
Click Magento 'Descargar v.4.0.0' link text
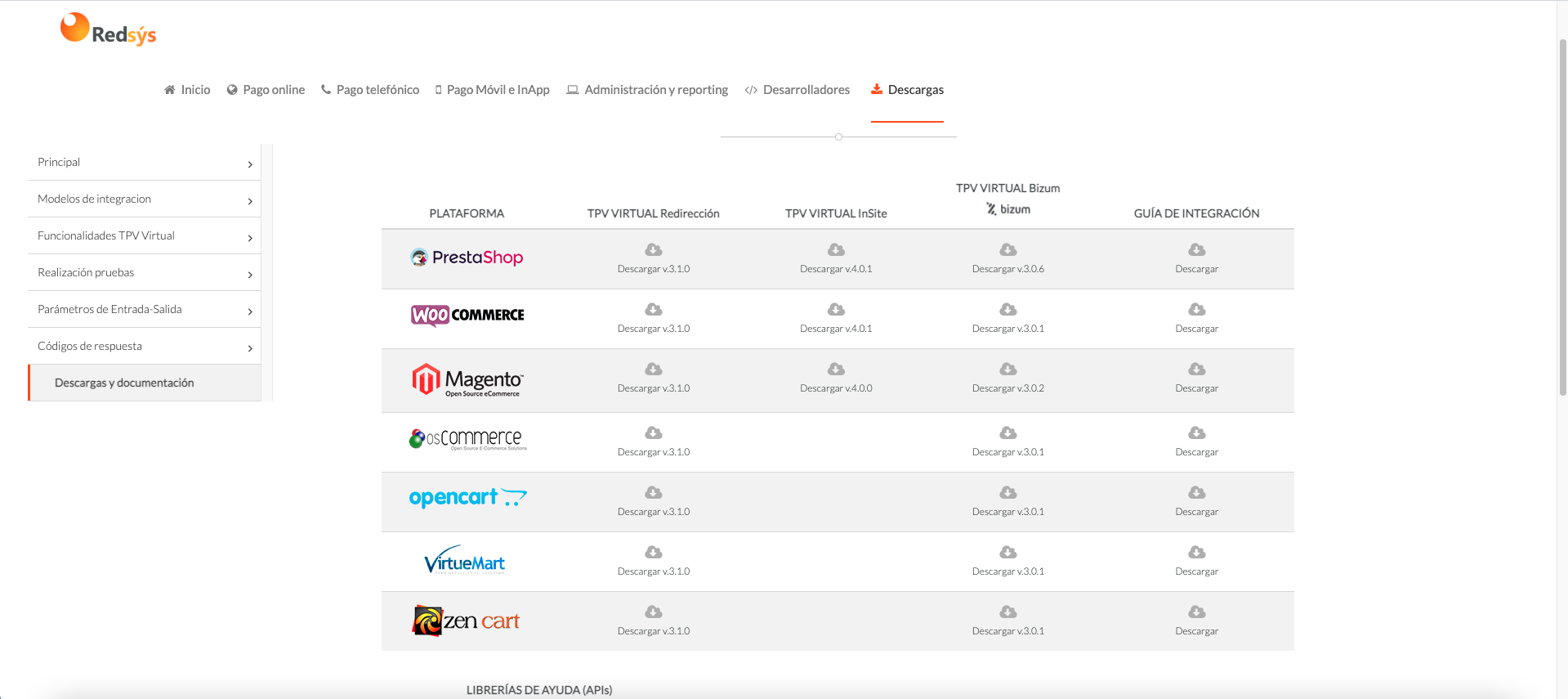point(836,388)
